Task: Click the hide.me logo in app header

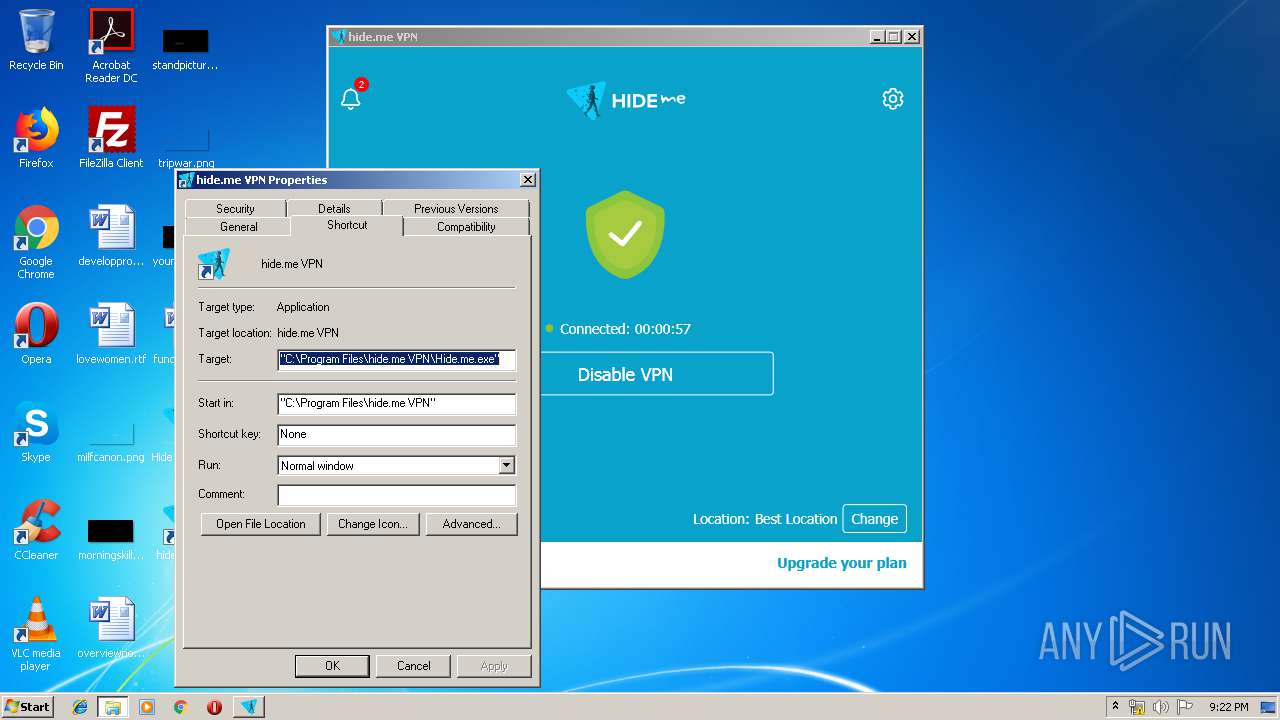Action: (x=626, y=100)
